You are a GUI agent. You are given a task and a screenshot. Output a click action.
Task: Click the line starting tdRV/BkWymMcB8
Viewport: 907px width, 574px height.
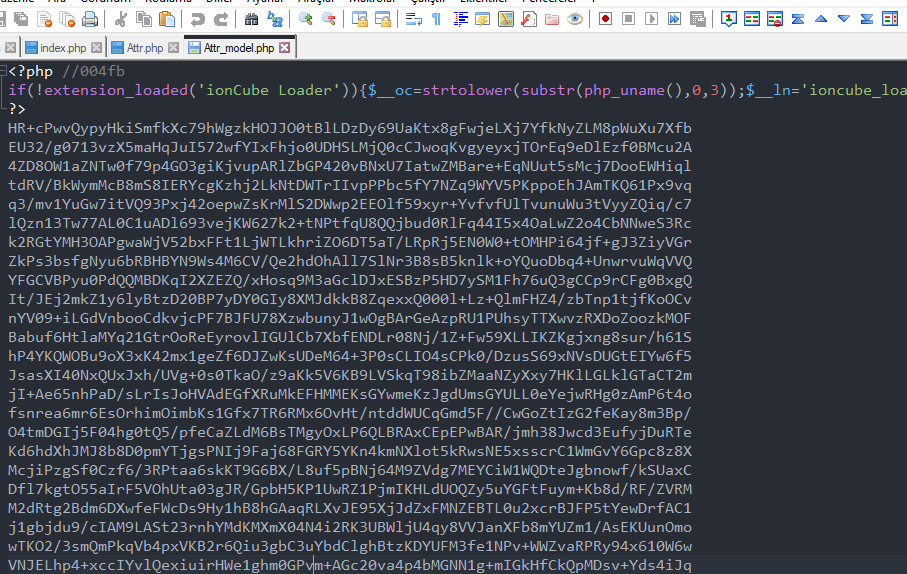pyautogui.click(x=350, y=185)
